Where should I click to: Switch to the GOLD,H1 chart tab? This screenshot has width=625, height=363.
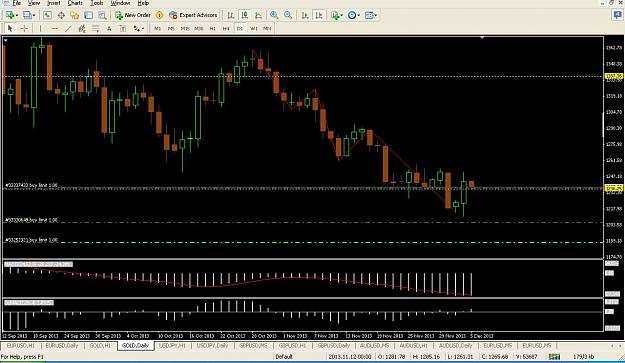[x=100, y=345]
